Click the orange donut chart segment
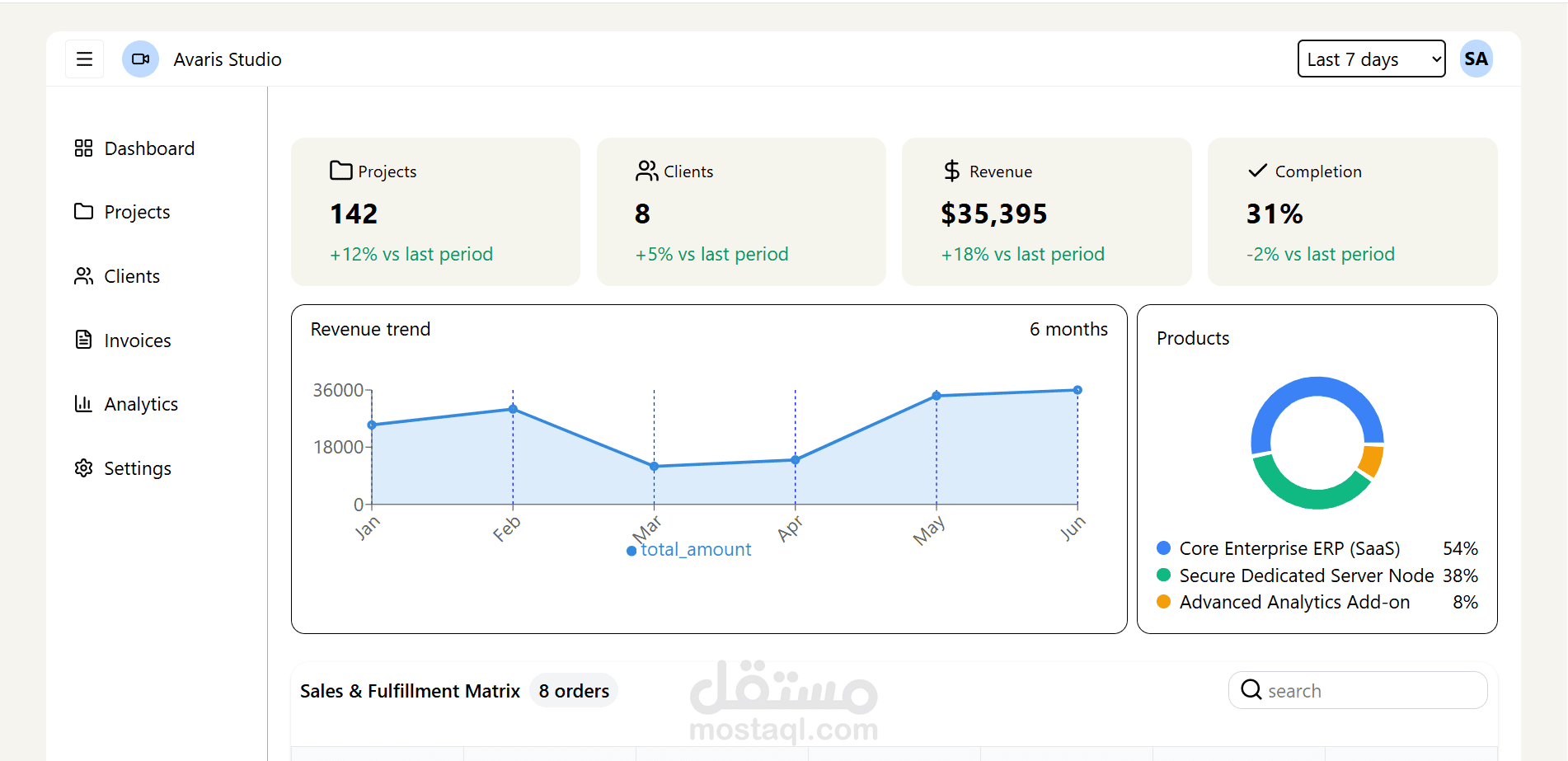Screen dimensions: 1568x761 click(1372, 460)
